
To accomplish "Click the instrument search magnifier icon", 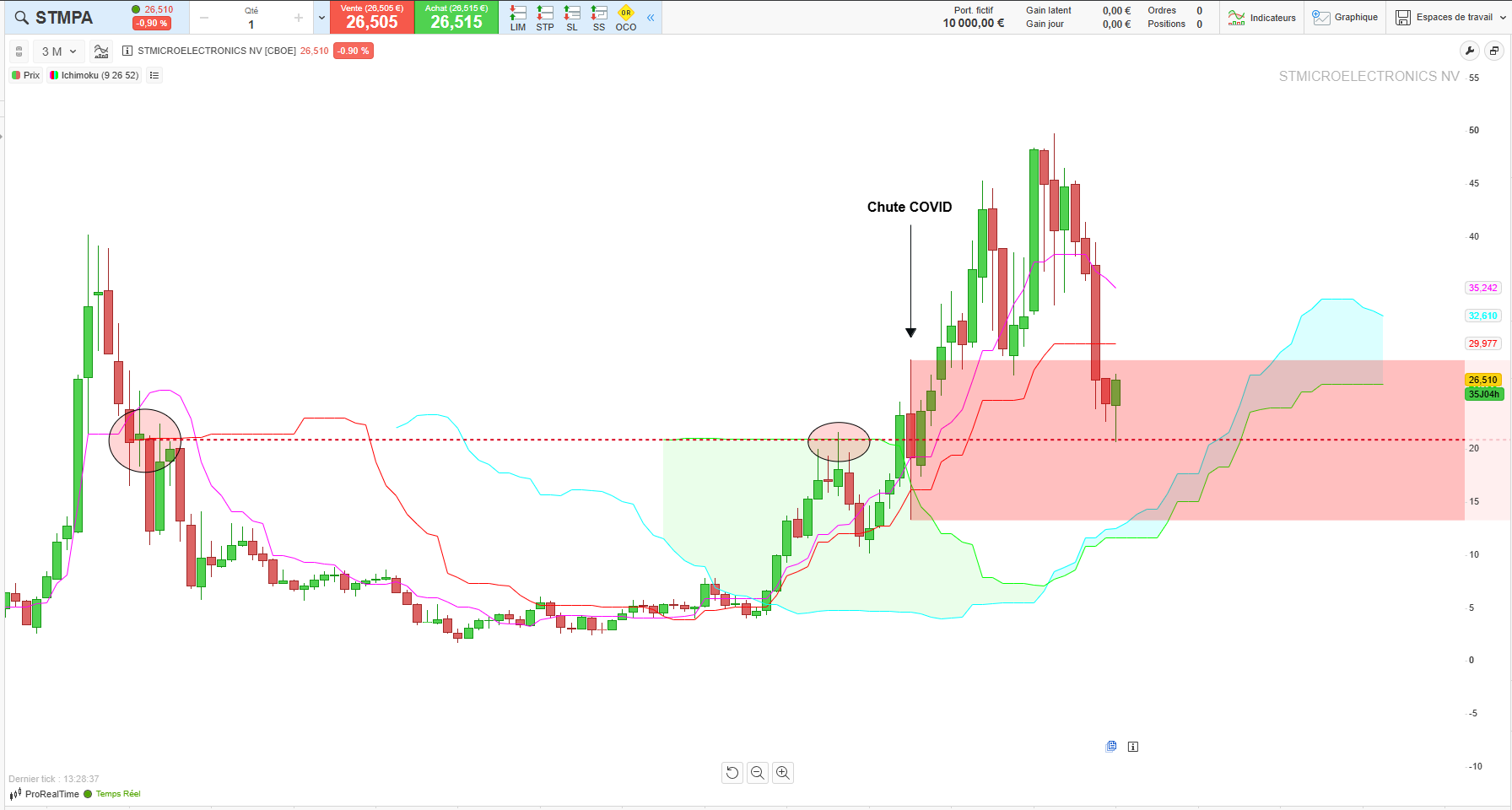I will 21,18.
